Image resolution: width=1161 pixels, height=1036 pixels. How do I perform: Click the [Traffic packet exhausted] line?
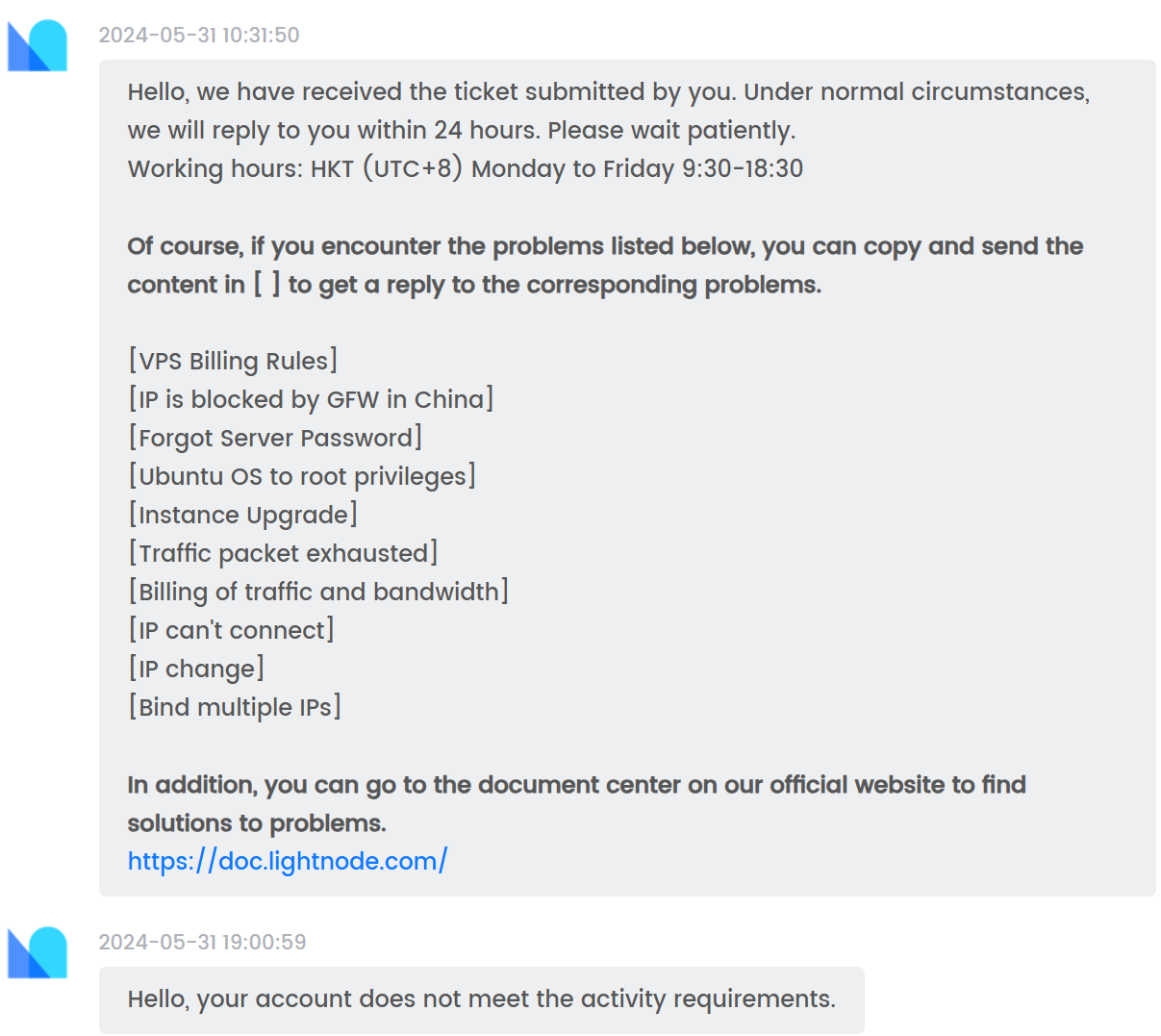click(283, 553)
